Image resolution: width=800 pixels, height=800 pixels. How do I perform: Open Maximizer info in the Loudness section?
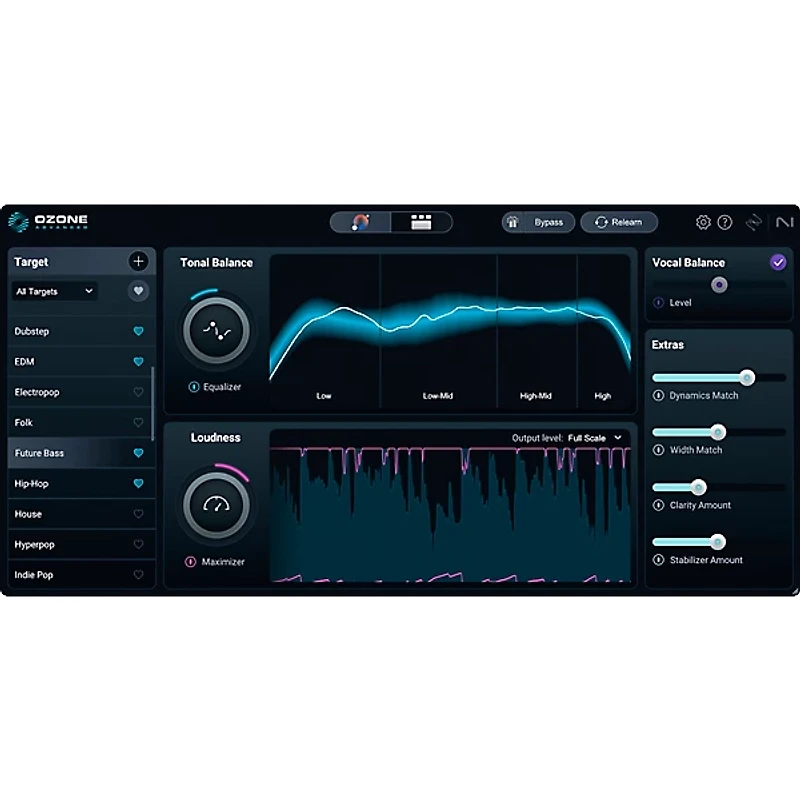191,562
